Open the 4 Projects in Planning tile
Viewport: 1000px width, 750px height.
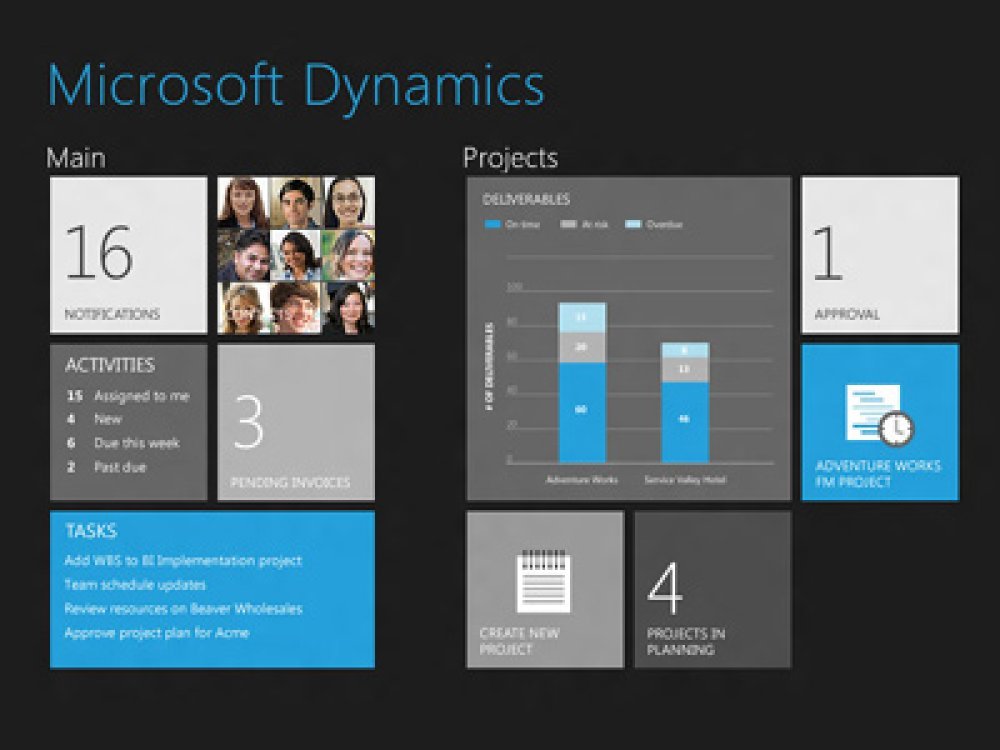coord(713,590)
